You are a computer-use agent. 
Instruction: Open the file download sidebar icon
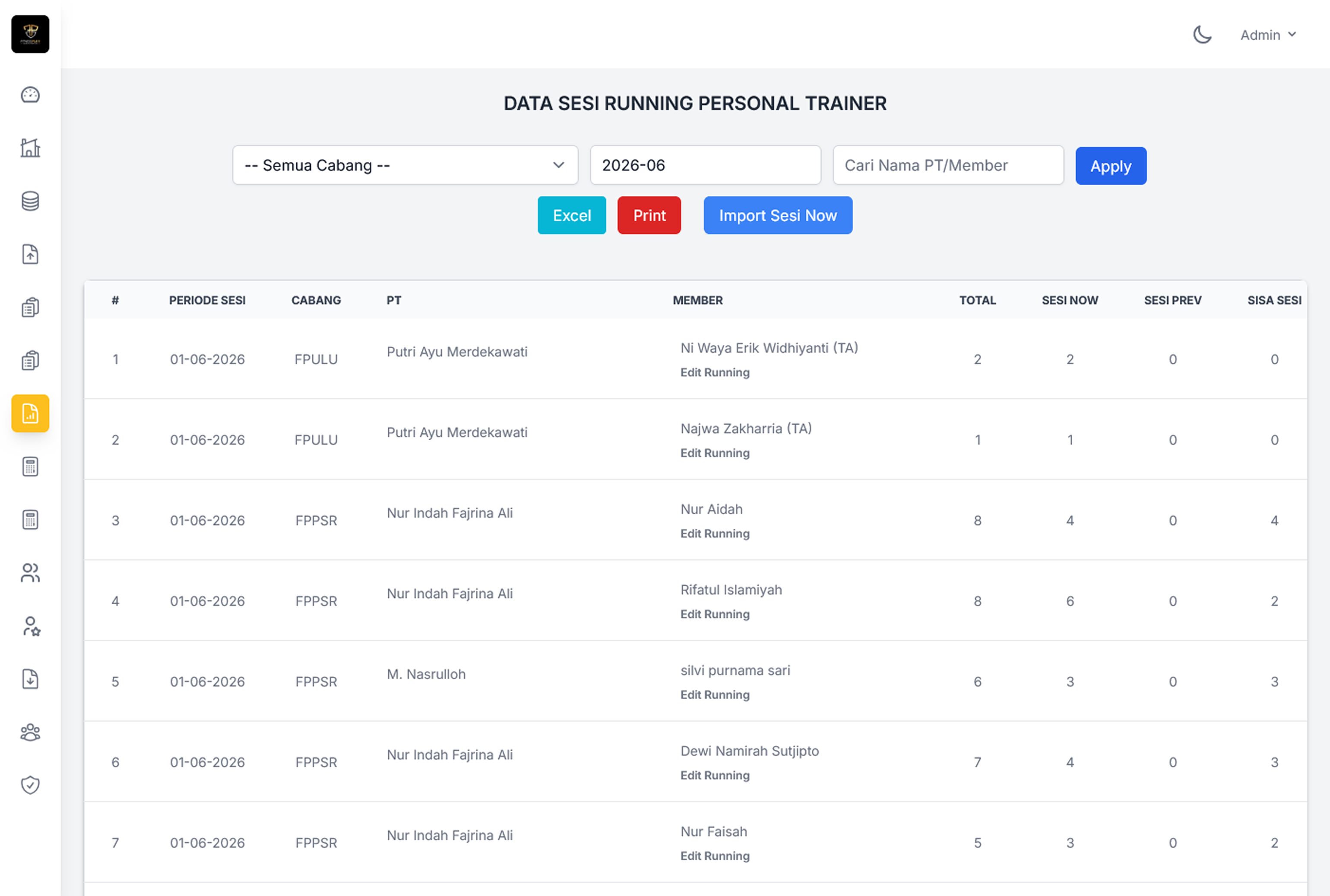tap(30, 679)
